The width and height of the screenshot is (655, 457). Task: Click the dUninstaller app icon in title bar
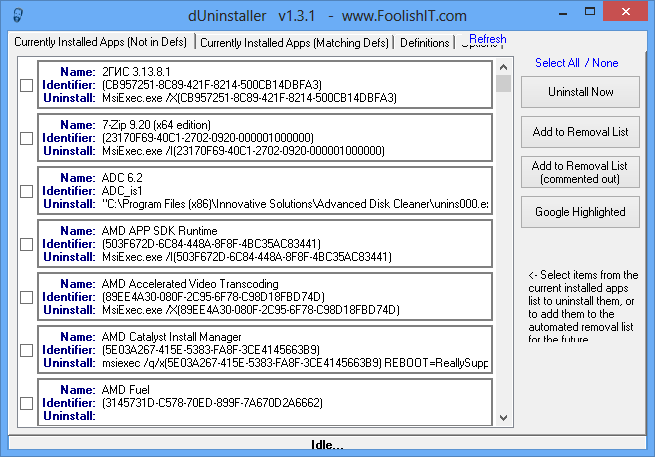point(18,15)
